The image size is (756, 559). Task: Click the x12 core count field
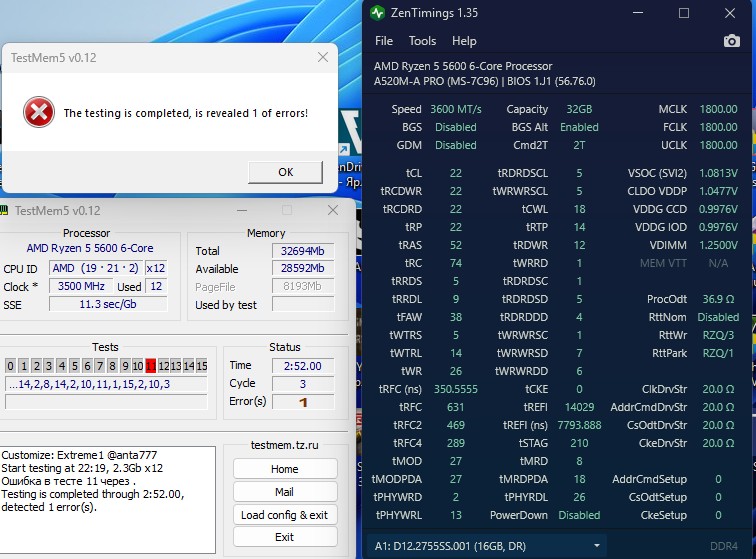(156, 268)
